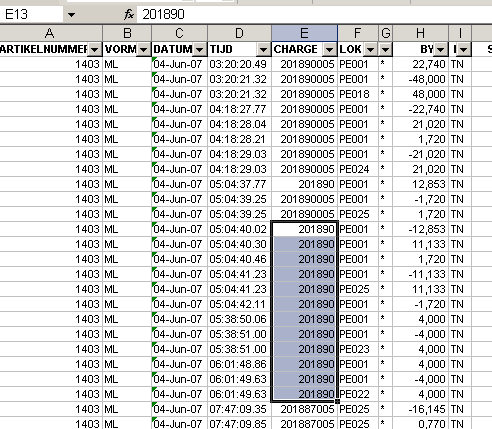Screen dimensions: 492x429
Task: Select the cell with value -48,000
Action: (421, 79)
